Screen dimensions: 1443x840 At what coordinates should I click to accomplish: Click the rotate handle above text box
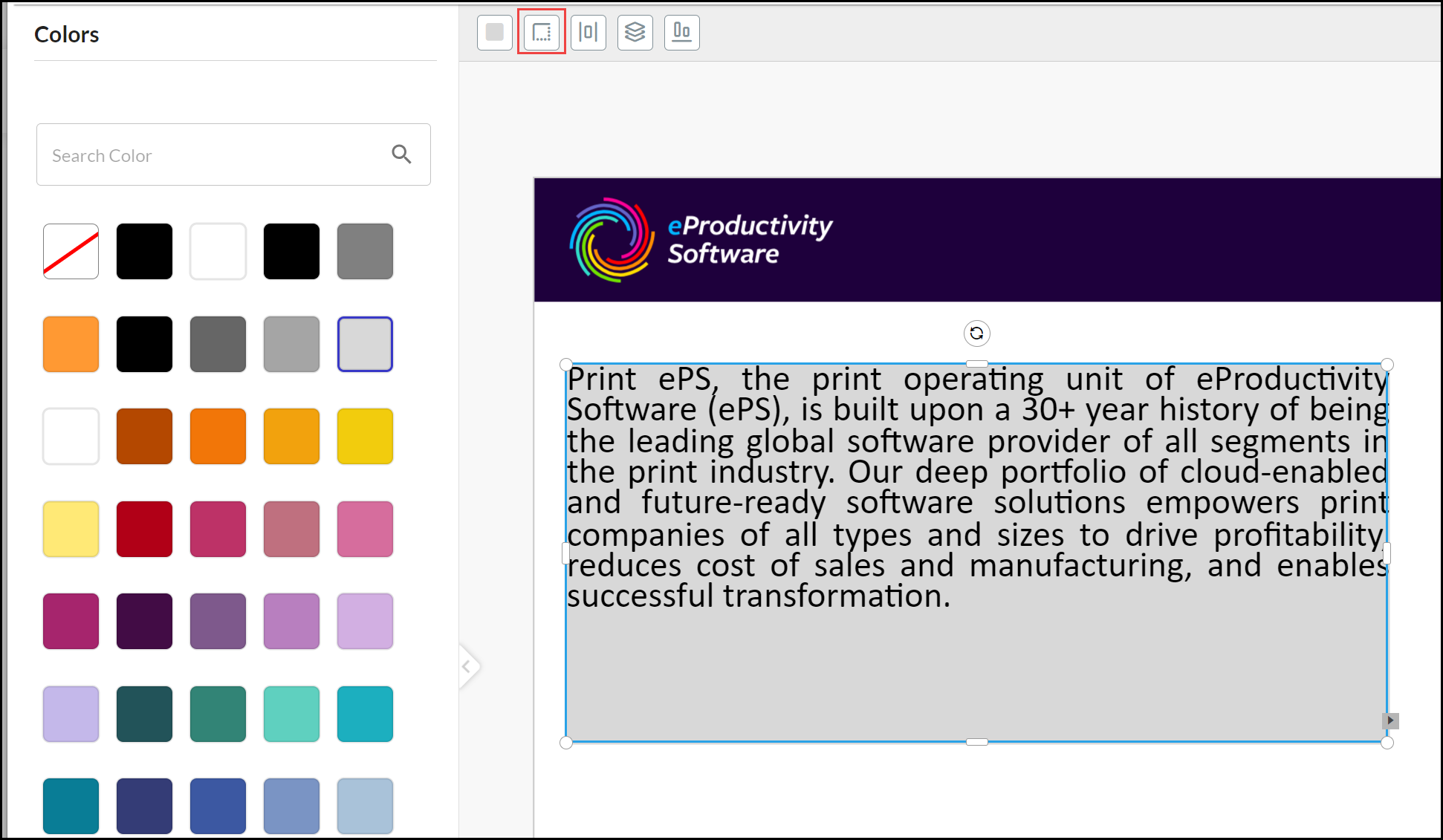point(976,333)
